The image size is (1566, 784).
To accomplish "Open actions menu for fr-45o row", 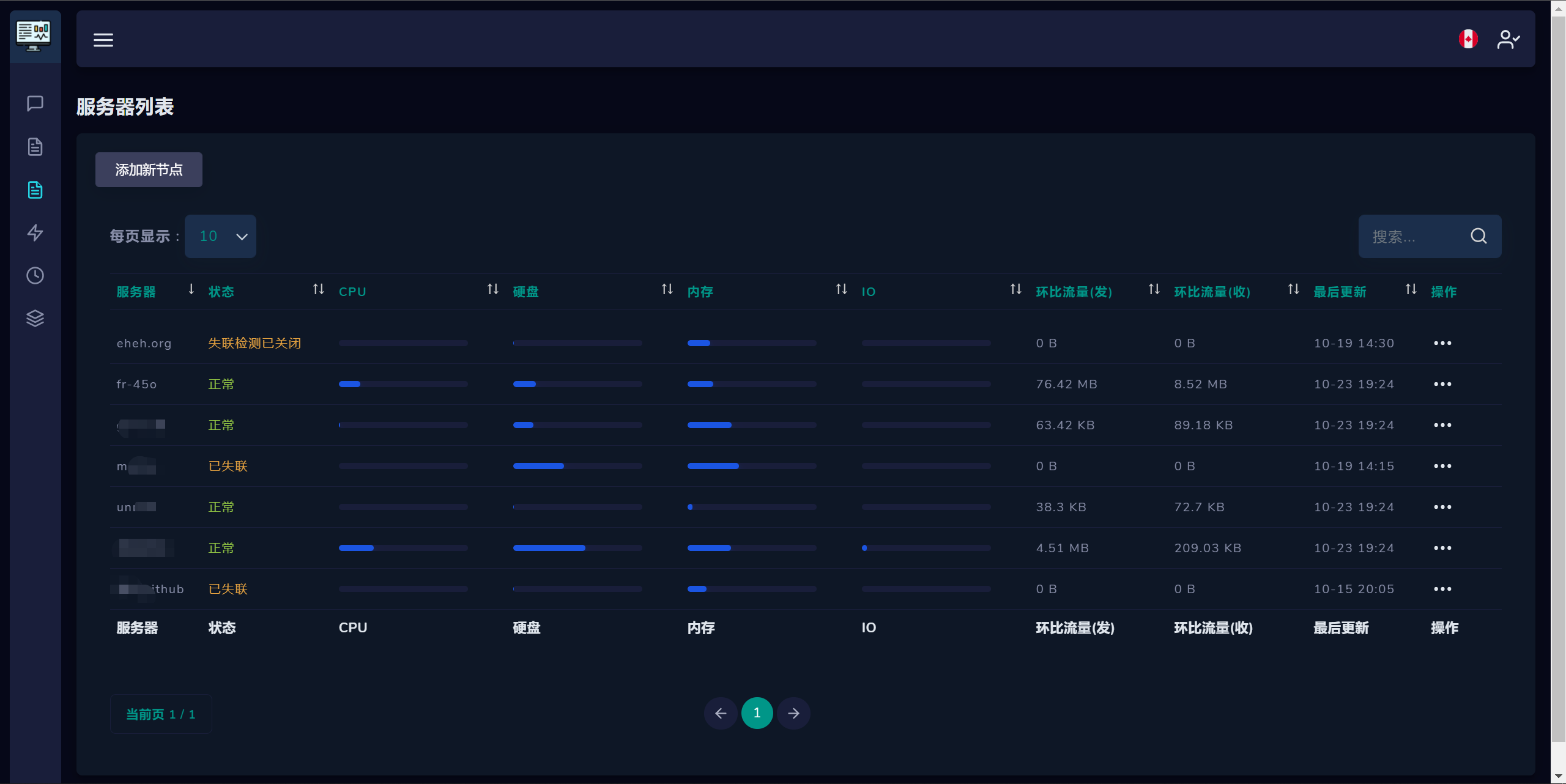I will coord(1442,384).
